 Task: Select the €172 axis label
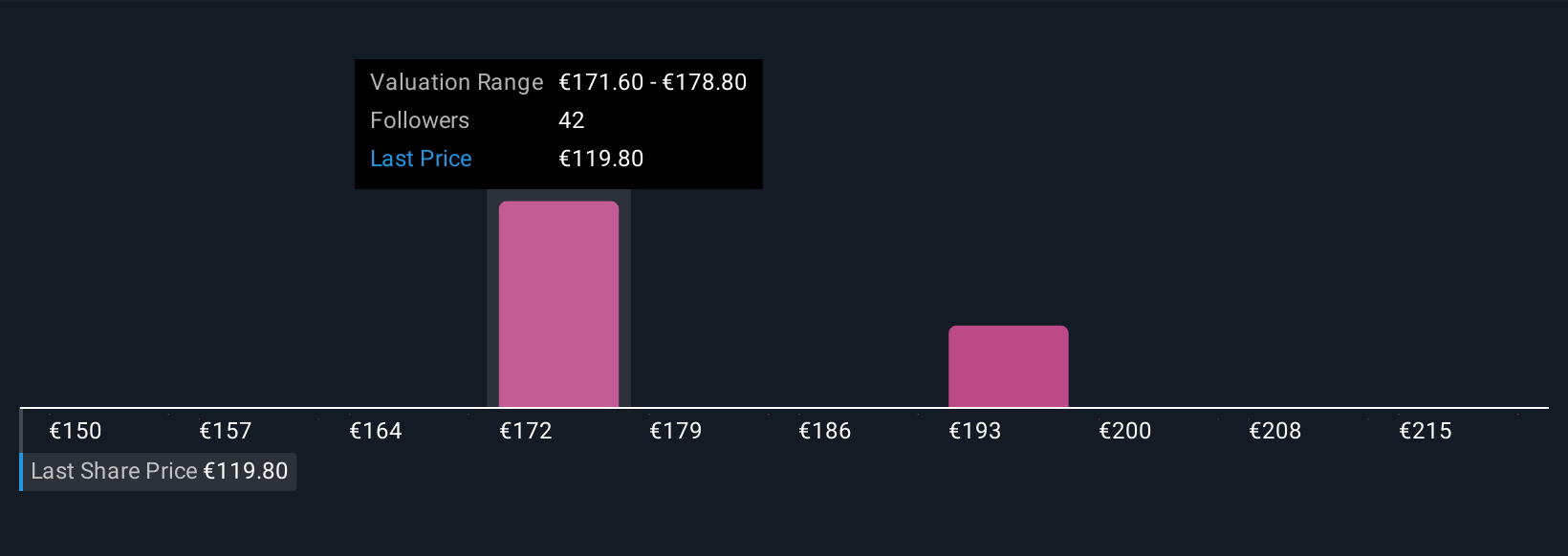[526, 431]
